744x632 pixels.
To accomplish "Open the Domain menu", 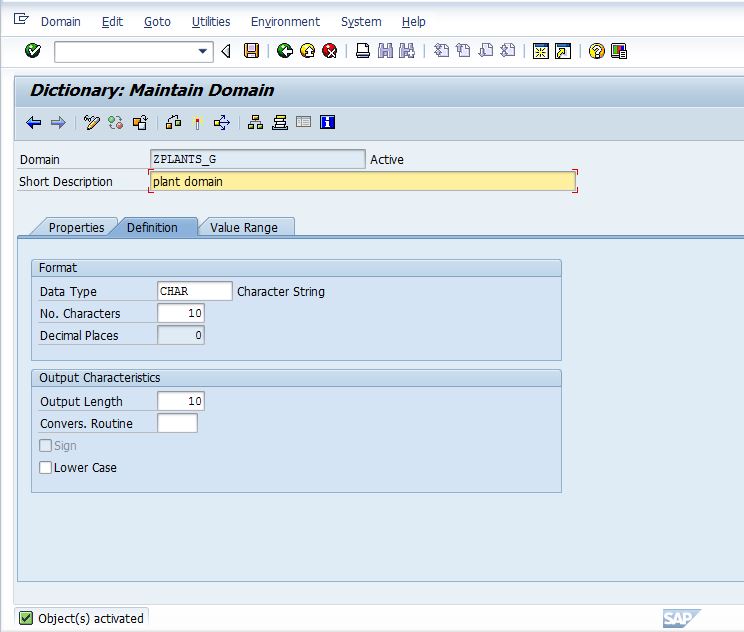I will tap(61, 22).
